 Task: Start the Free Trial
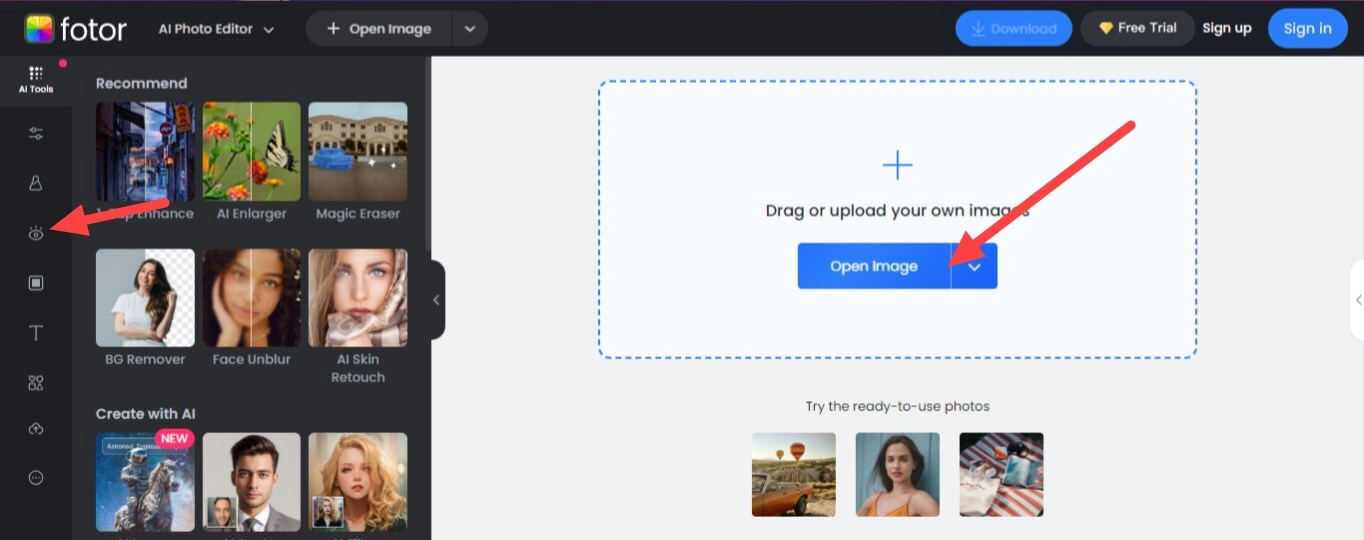[1137, 28]
